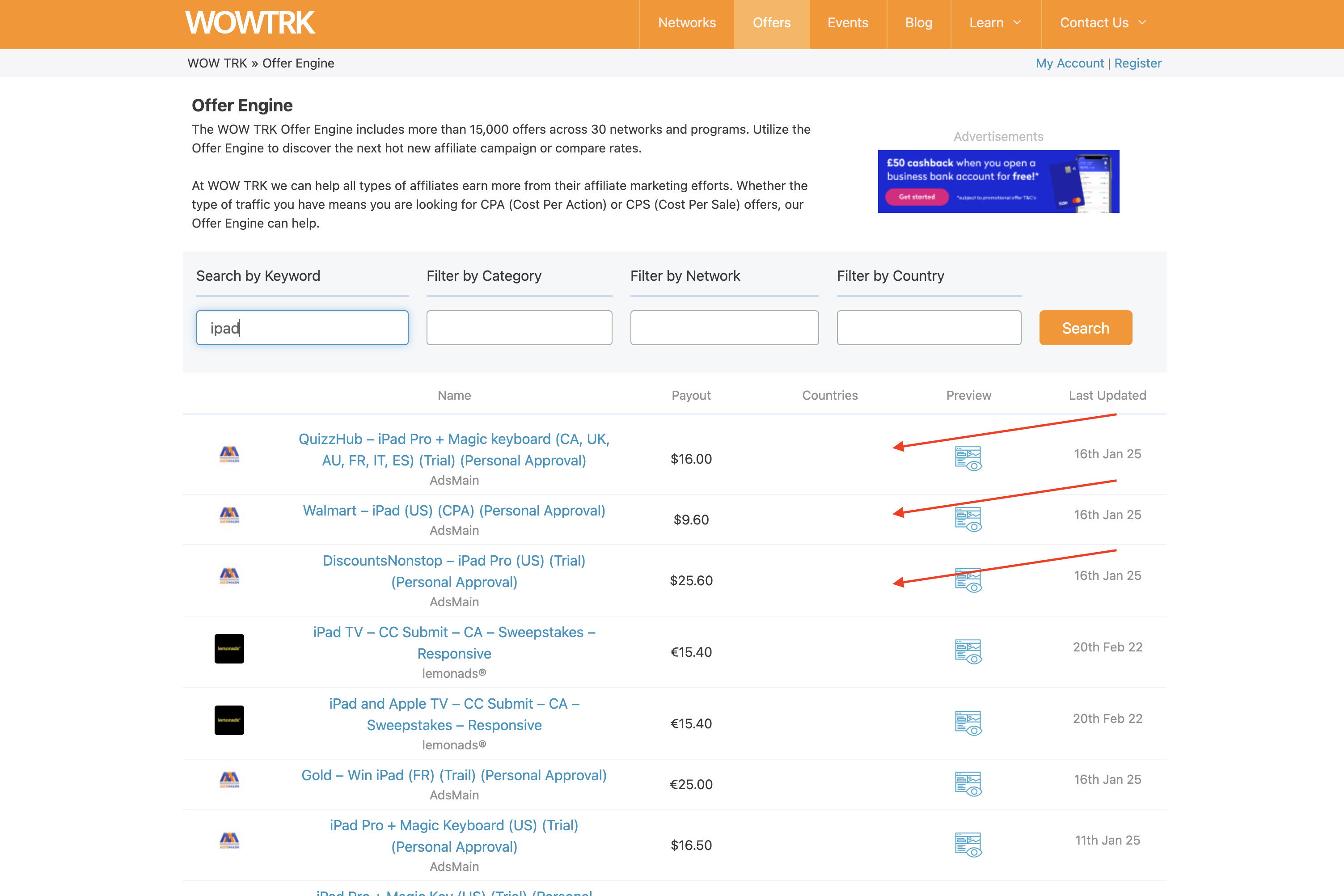Click the £50 cashback advertisement banner
The image size is (1344, 896).
tap(998, 182)
